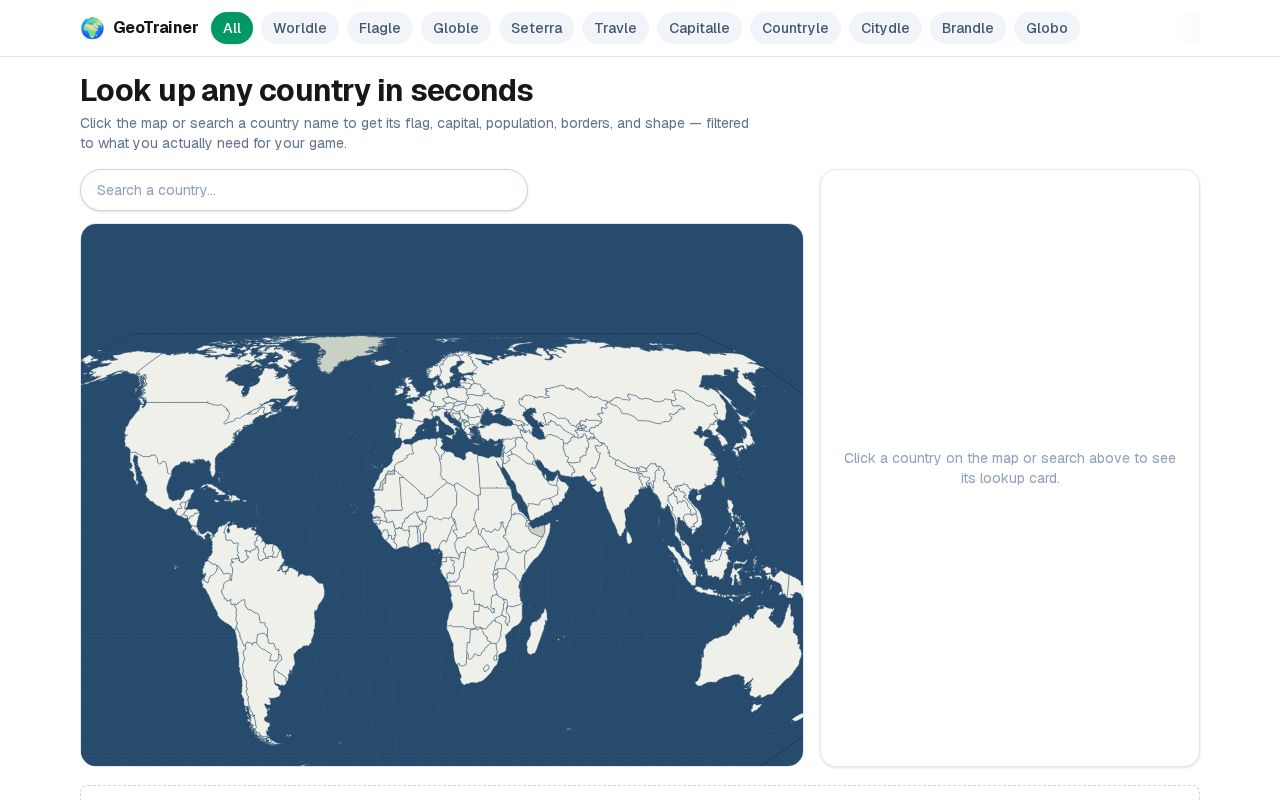Select the Countryle game filter
The image size is (1280, 800).
coord(795,28)
